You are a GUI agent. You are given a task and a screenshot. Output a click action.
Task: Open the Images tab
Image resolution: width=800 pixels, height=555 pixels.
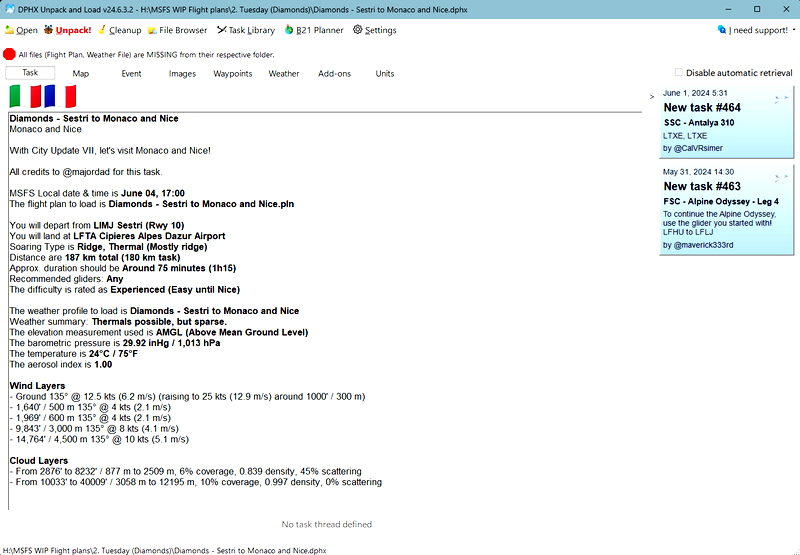182,73
